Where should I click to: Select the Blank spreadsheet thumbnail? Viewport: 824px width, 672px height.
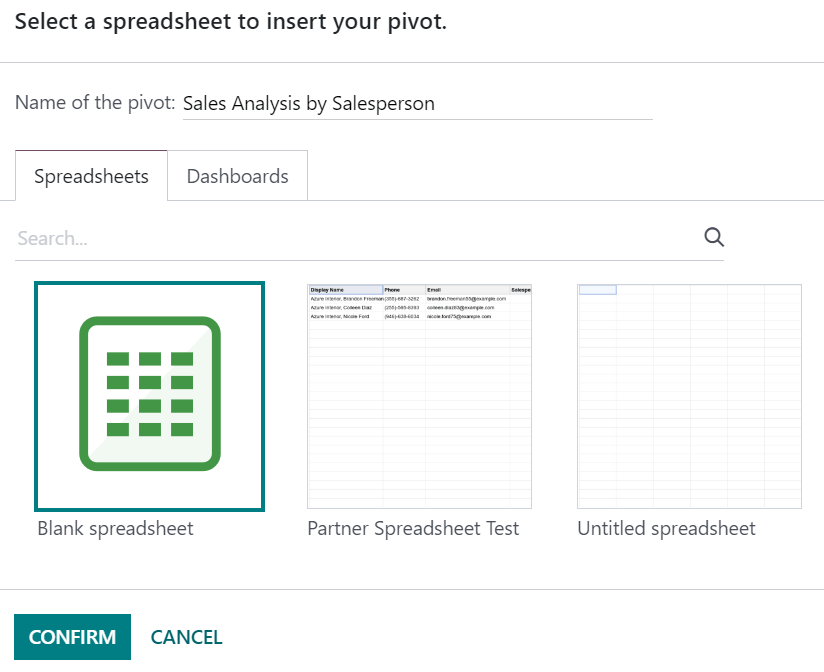point(149,391)
